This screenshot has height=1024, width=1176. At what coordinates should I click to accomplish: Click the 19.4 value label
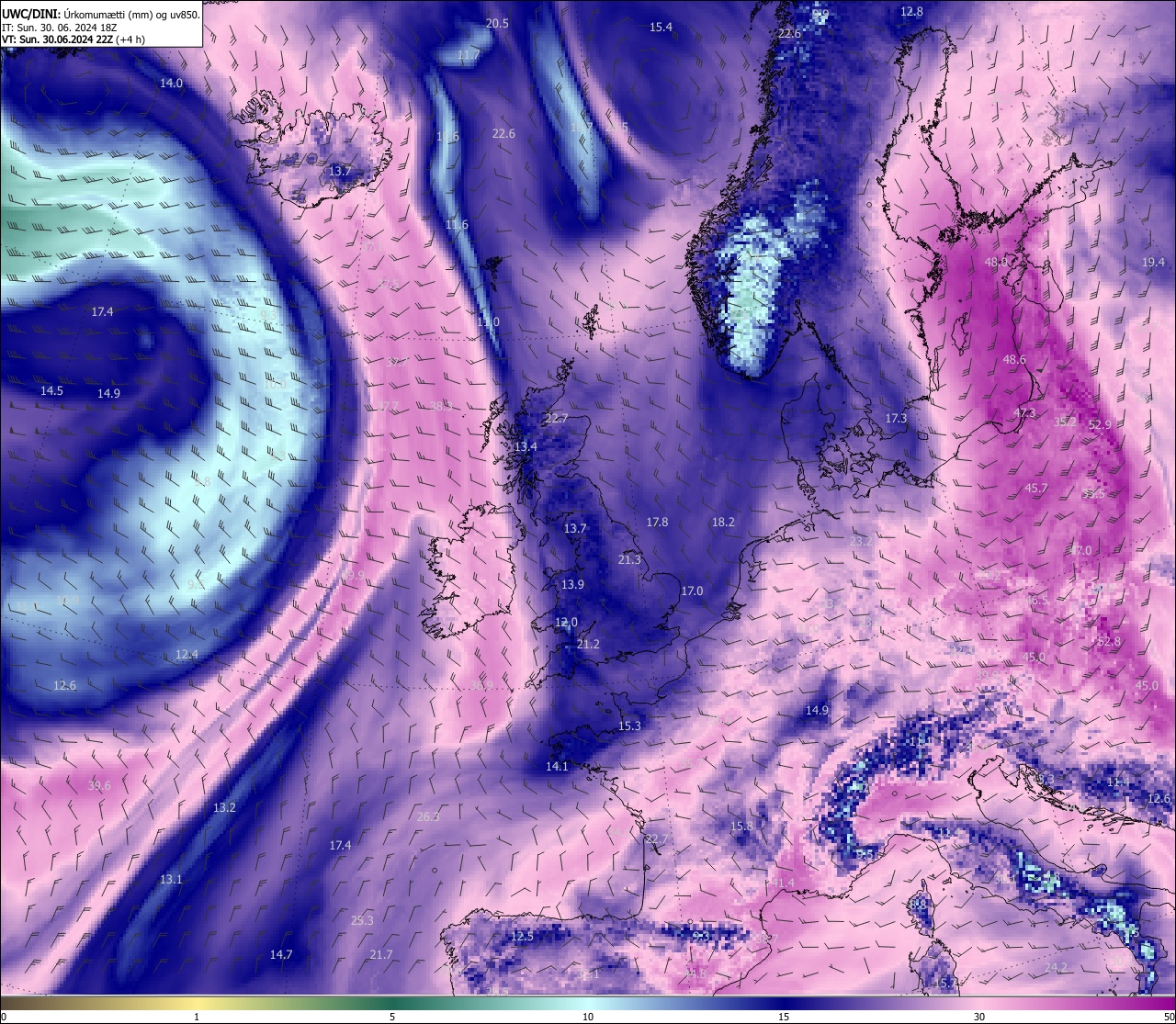pos(1153,262)
